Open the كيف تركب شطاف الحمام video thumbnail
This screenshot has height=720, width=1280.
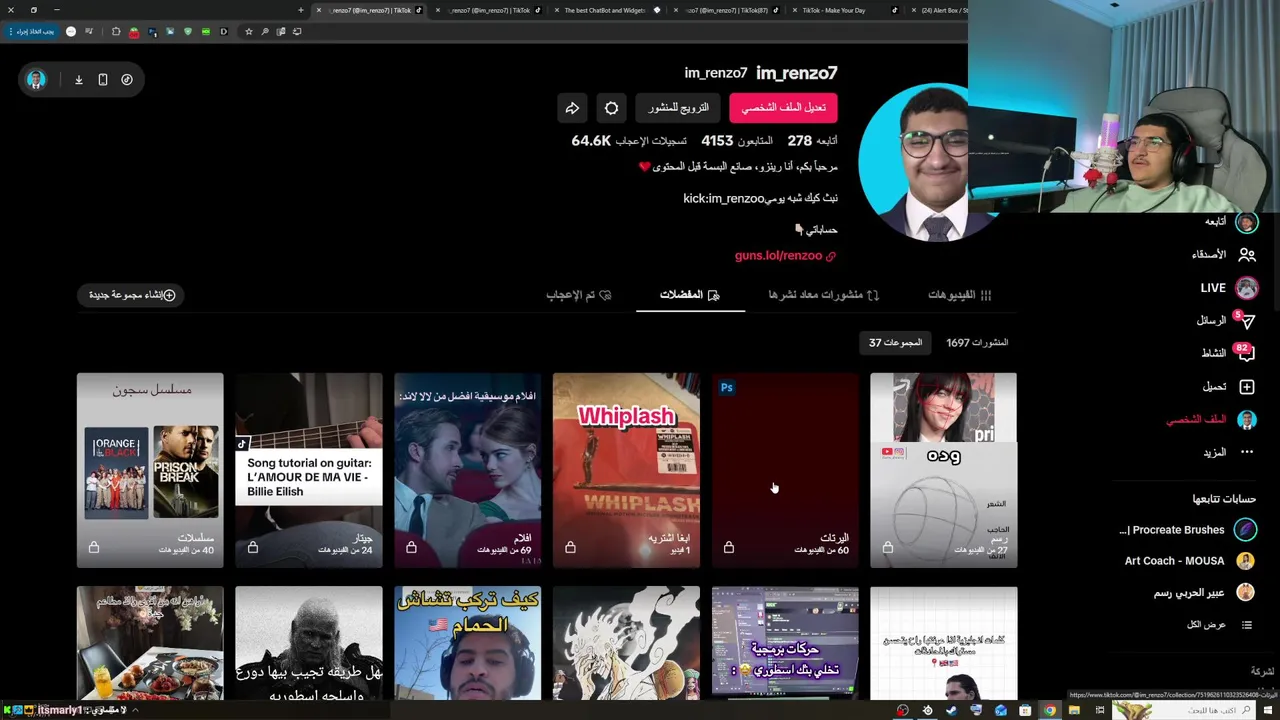coord(468,643)
